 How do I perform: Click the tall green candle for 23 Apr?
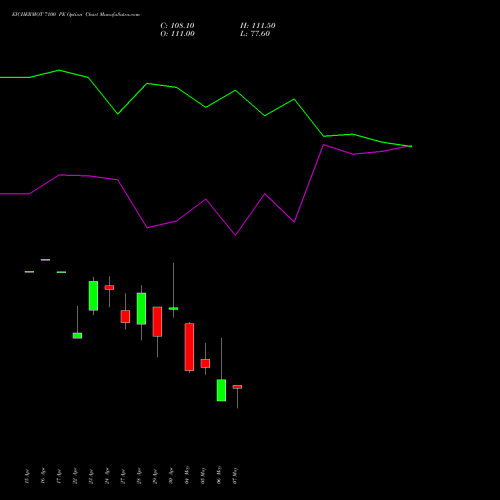click(x=93, y=296)
